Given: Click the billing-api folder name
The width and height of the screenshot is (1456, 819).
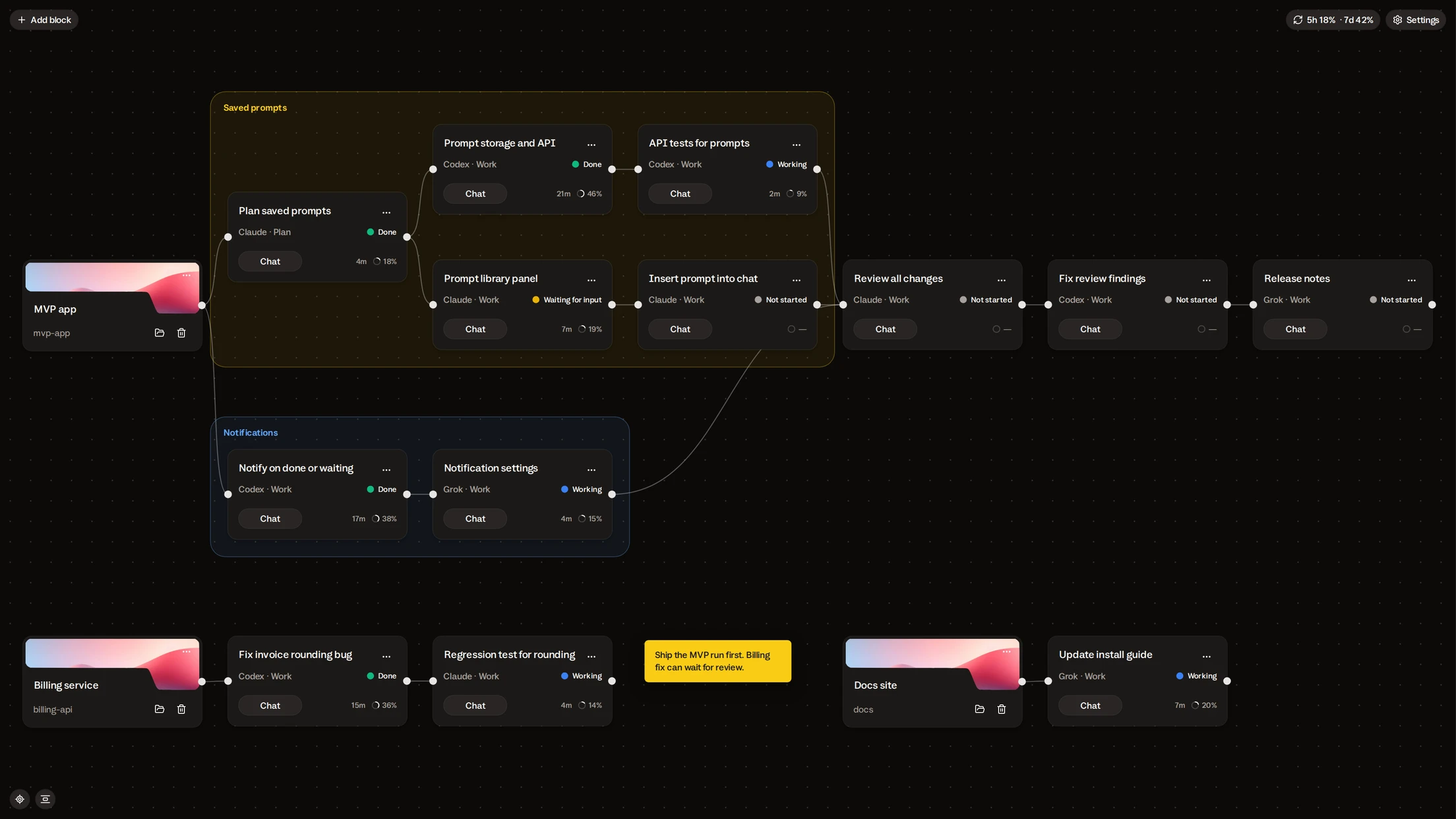Looking at the screenshot, I should point(53,710).
